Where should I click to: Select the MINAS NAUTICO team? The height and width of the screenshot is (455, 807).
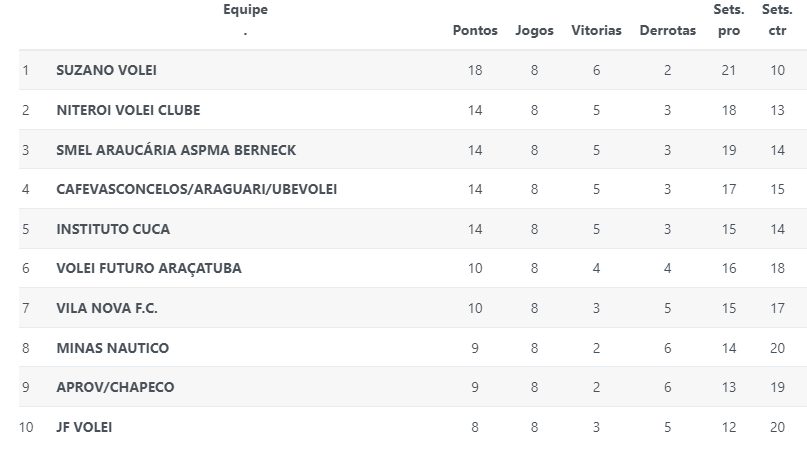[112, 348]
